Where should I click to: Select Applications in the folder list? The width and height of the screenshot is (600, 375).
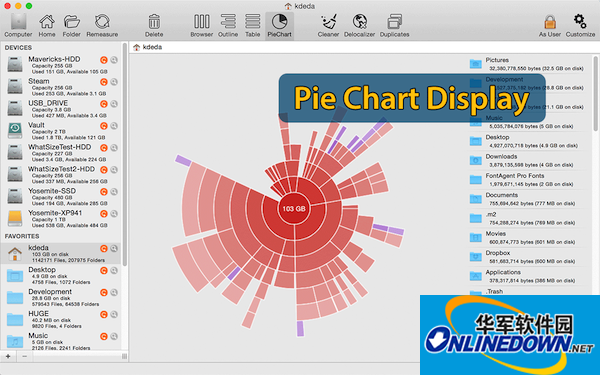coord(527,276)
